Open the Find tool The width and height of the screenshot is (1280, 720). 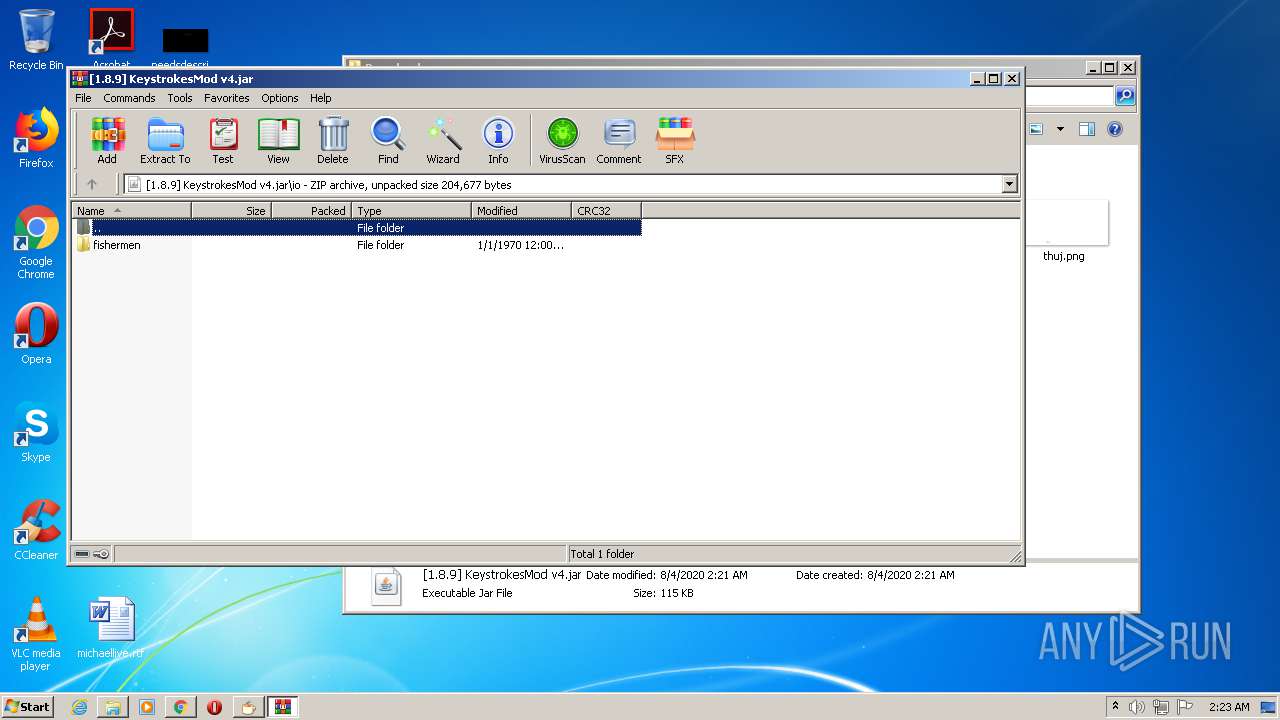coord(388,141)
